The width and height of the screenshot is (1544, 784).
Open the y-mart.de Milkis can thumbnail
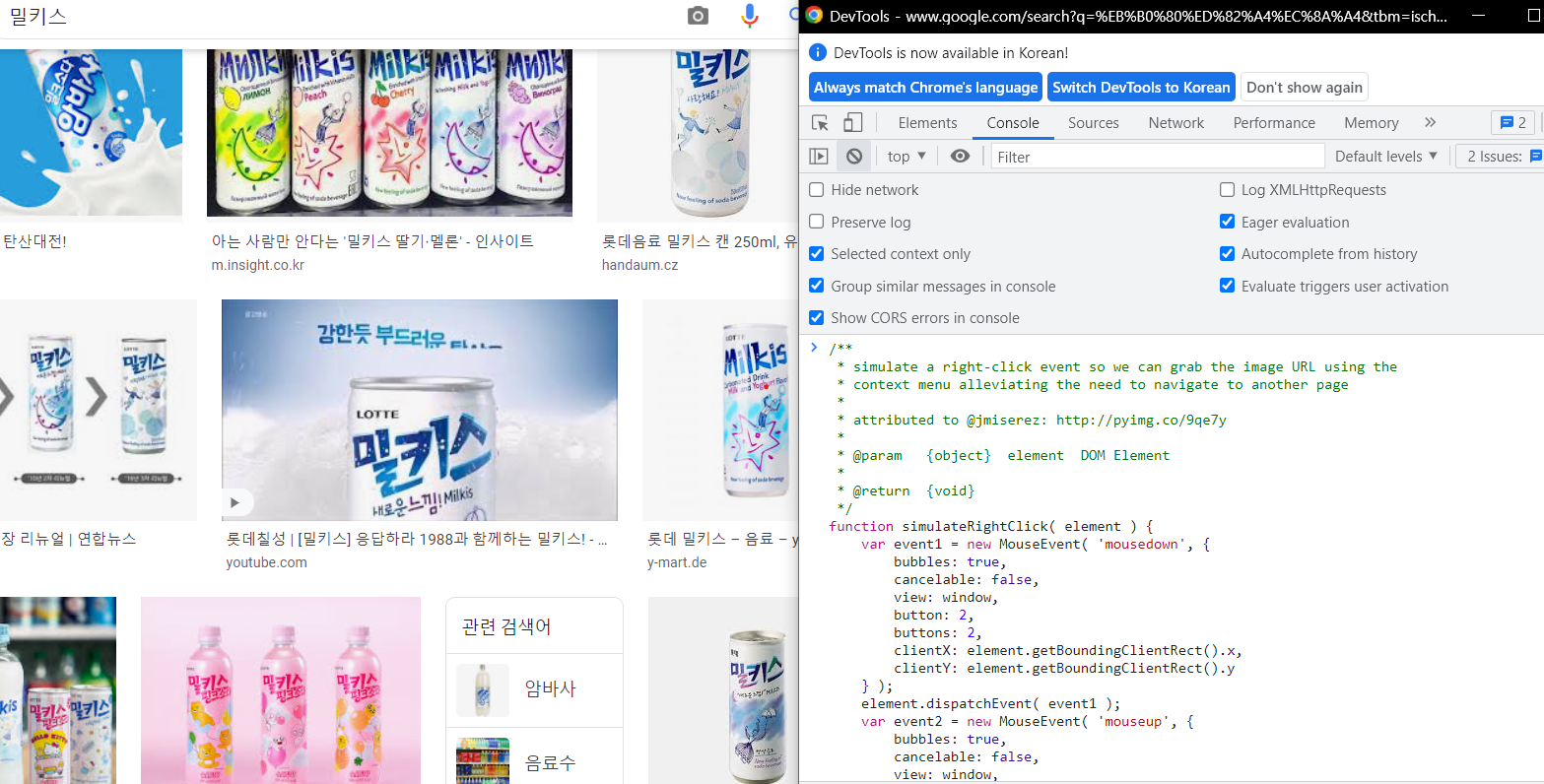pos(720,410)
